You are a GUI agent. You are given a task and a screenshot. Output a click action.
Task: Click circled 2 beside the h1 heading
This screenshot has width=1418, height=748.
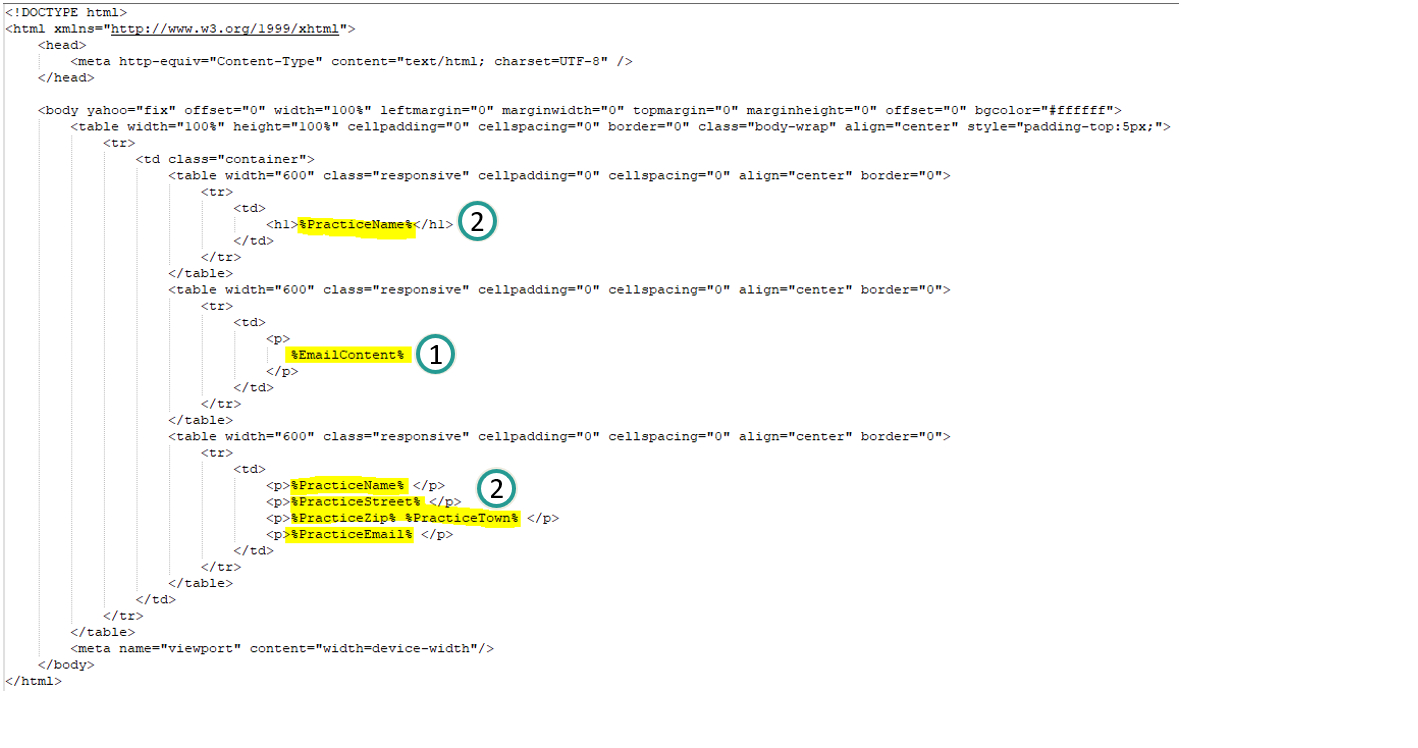click(477, 223)
